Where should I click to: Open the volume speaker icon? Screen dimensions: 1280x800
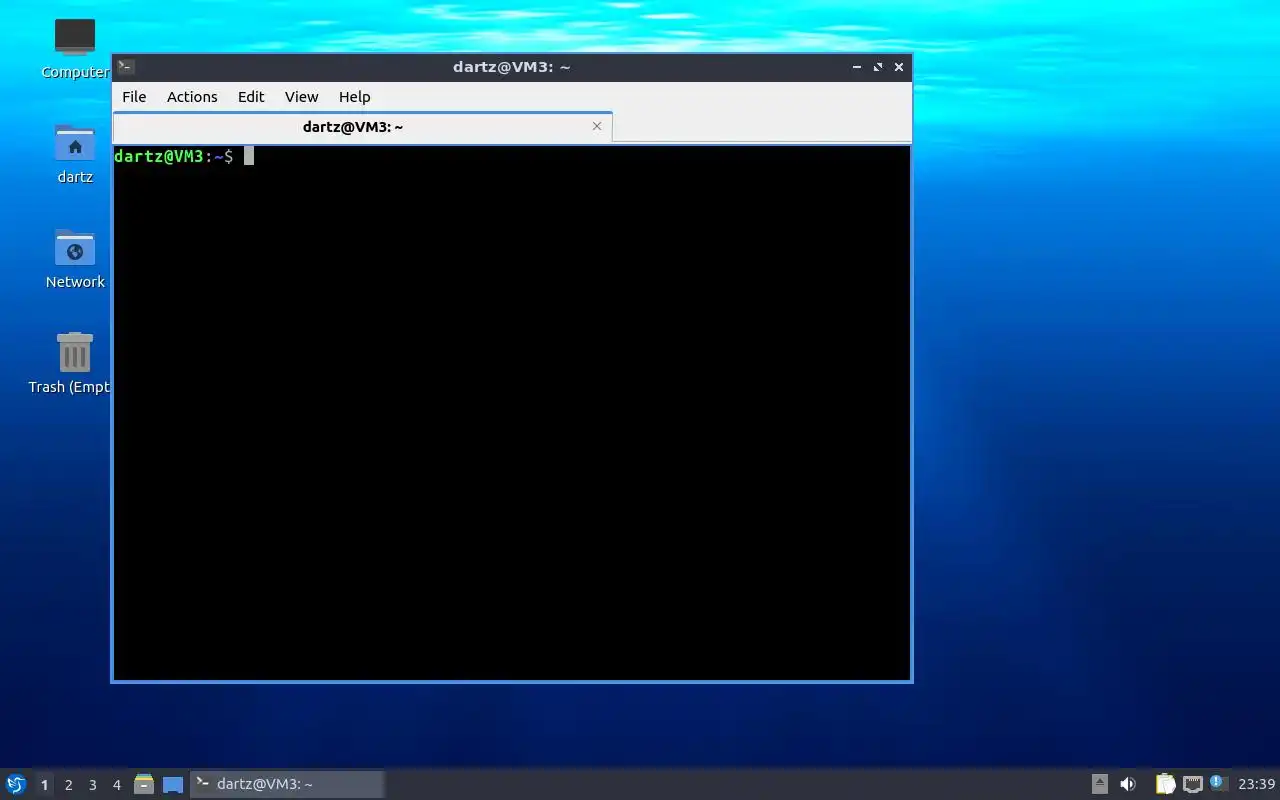[x=1128, y=784]
